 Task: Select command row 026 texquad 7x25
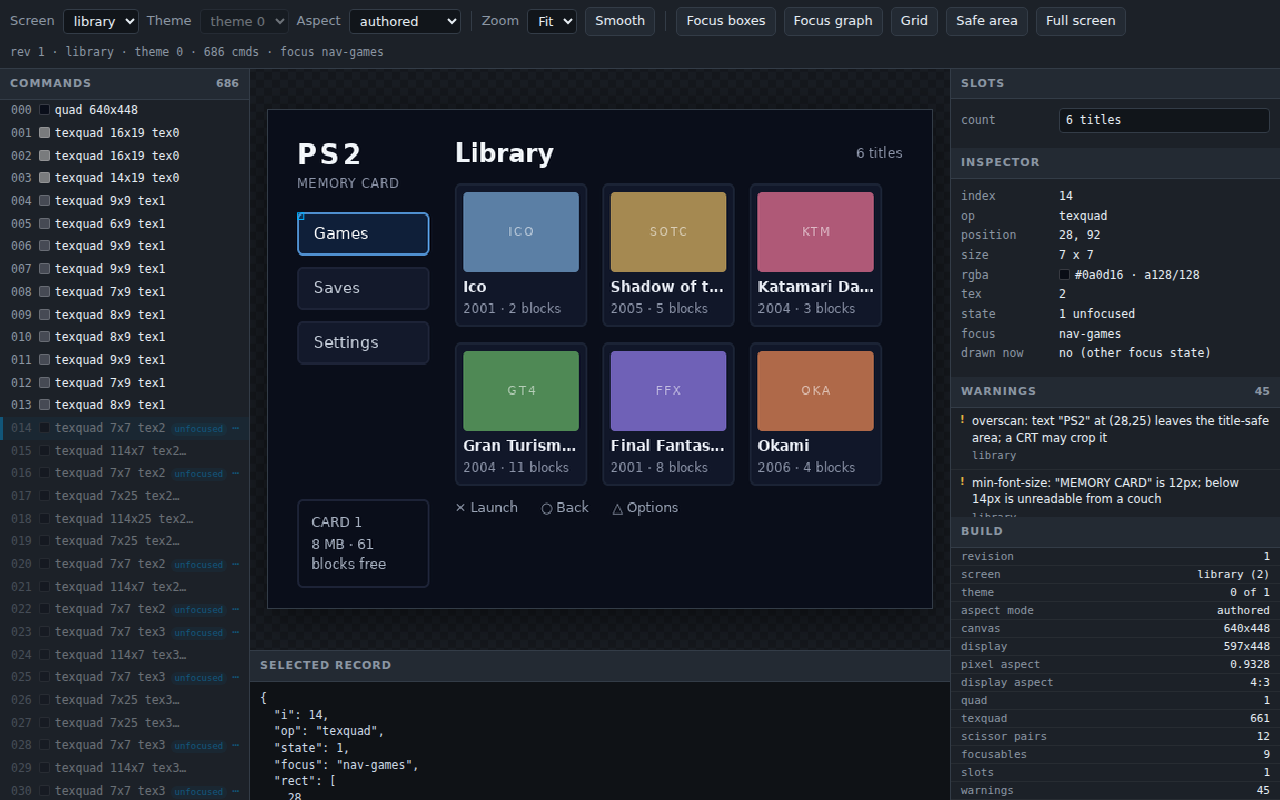[x=125, y=700]
